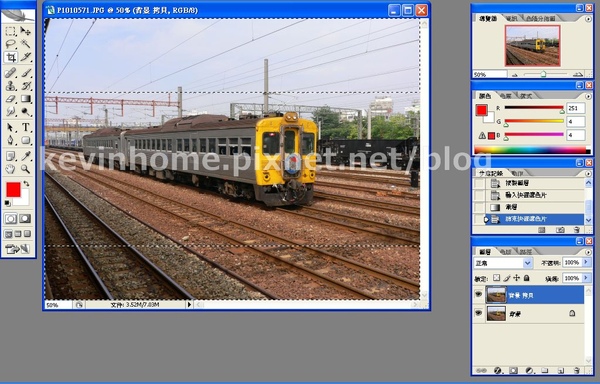
Task: Swap foreground and background colors icon
Action: coord(26,184)
